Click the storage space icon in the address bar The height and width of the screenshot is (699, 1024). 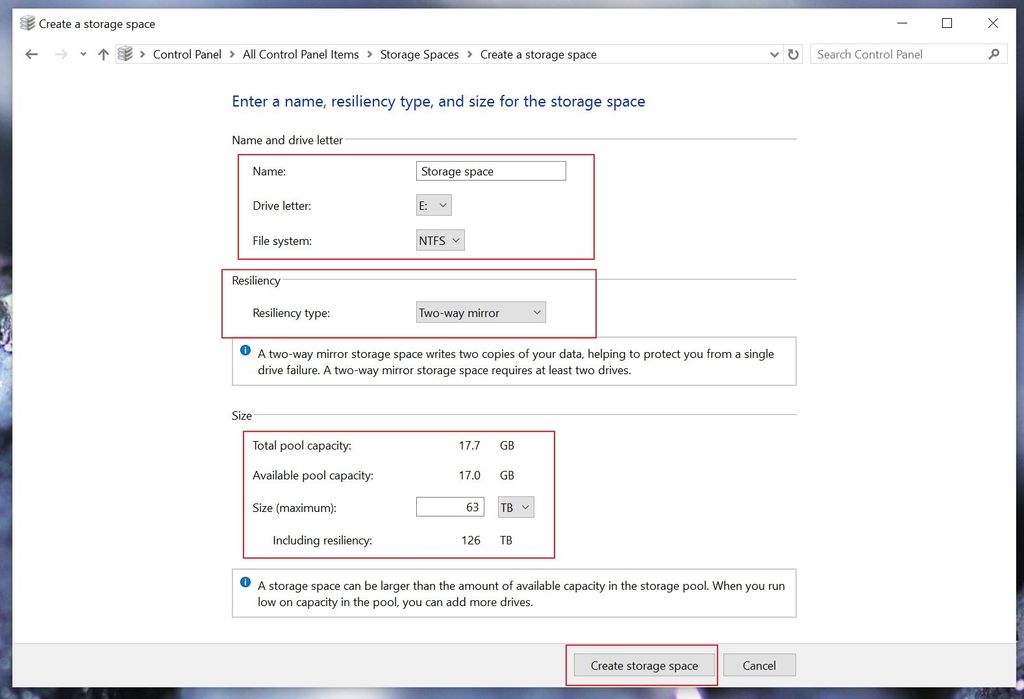coord(125,54)
